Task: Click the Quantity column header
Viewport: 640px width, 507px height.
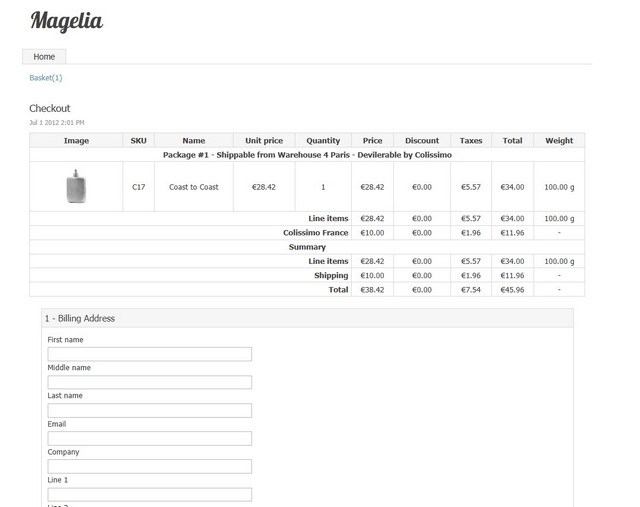Action: point(323,141)
